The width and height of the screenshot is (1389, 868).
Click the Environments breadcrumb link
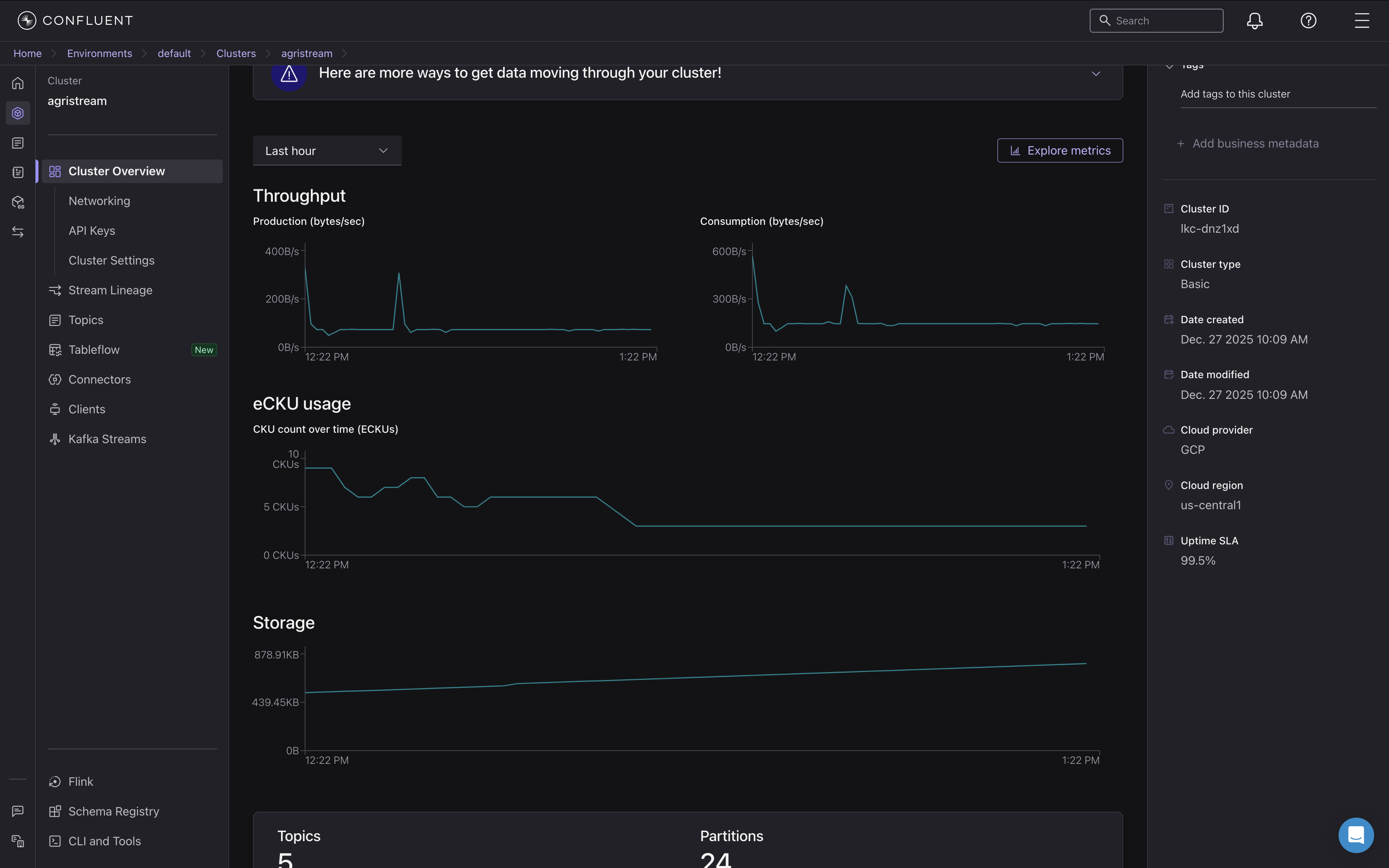99,53
